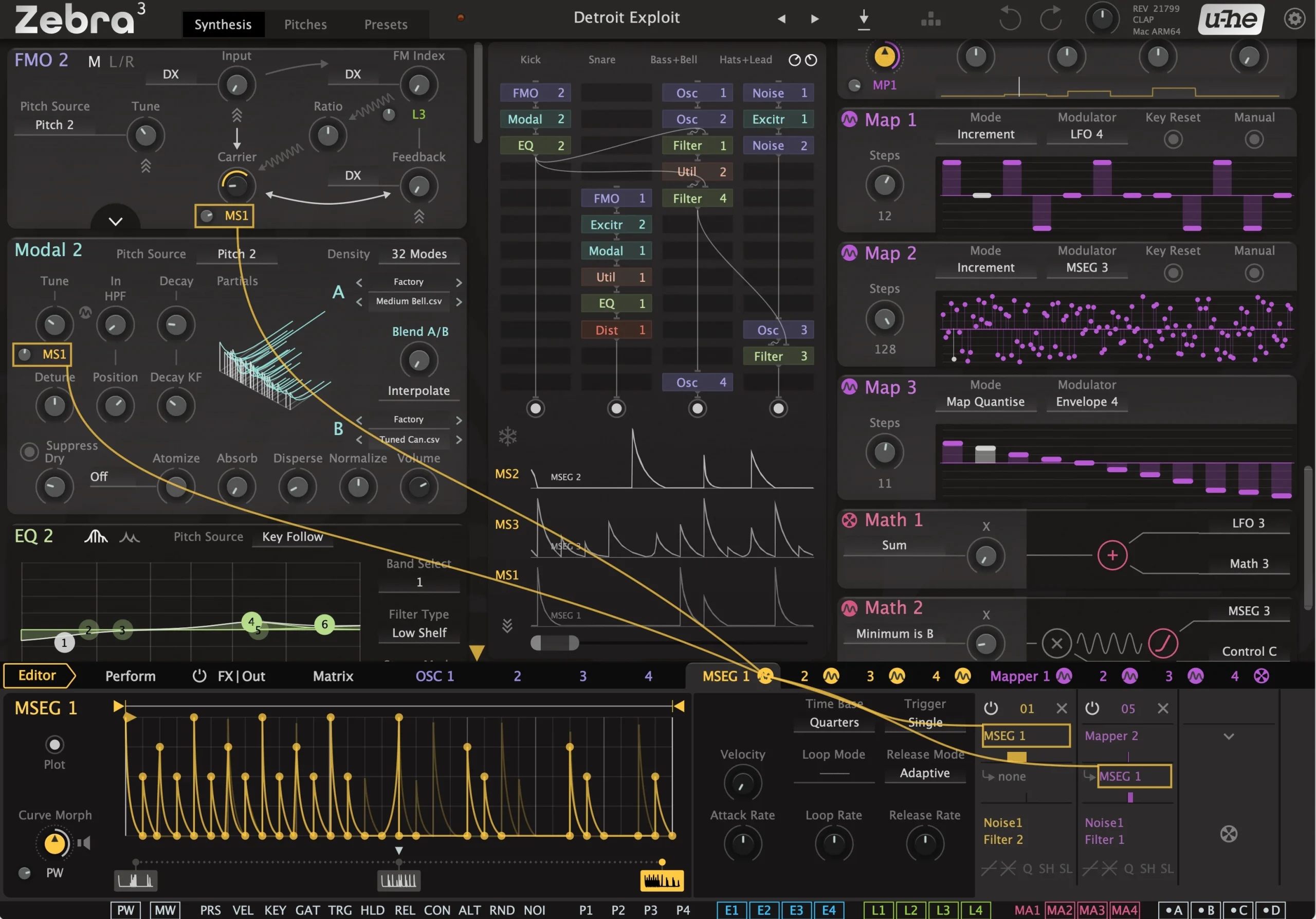This screenshot has height=919, width=1316.
Task: Open EQ 2 Filter Type Low Shelf dropdown
Action: click(x=419, y=633)
